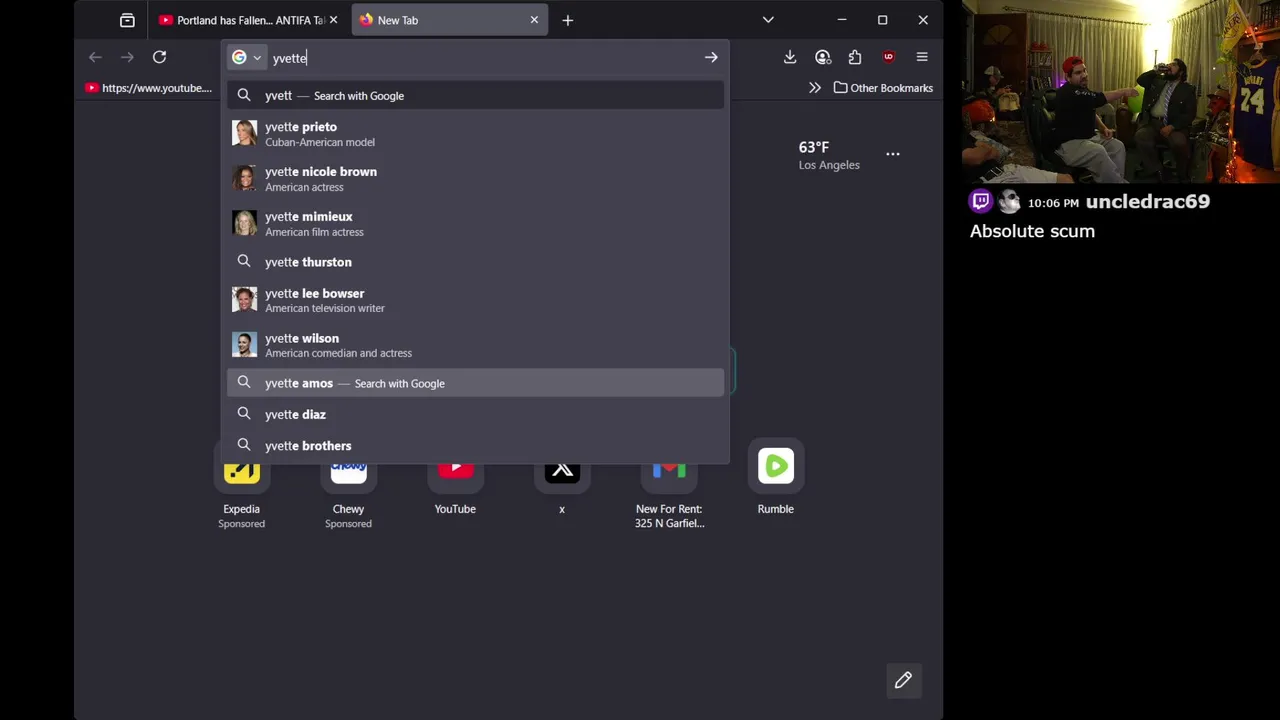Open a new tab with the plus button
This screenshot has width=1280, height=720.
coord(567,20)
